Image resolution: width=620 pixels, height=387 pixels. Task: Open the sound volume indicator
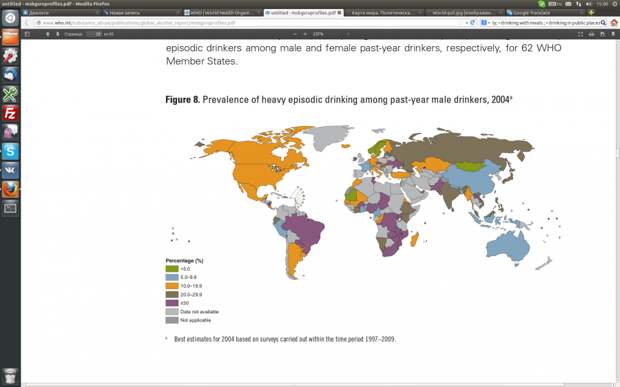(588, 4)
